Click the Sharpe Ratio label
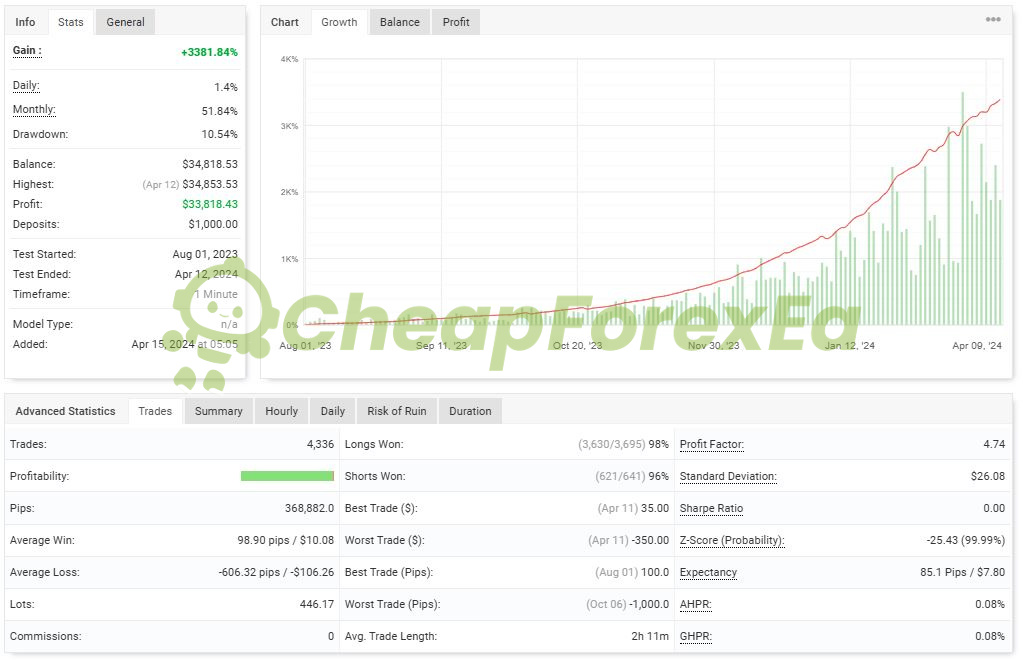Viewport: 1023px width, 662px height. pos(711,508)
